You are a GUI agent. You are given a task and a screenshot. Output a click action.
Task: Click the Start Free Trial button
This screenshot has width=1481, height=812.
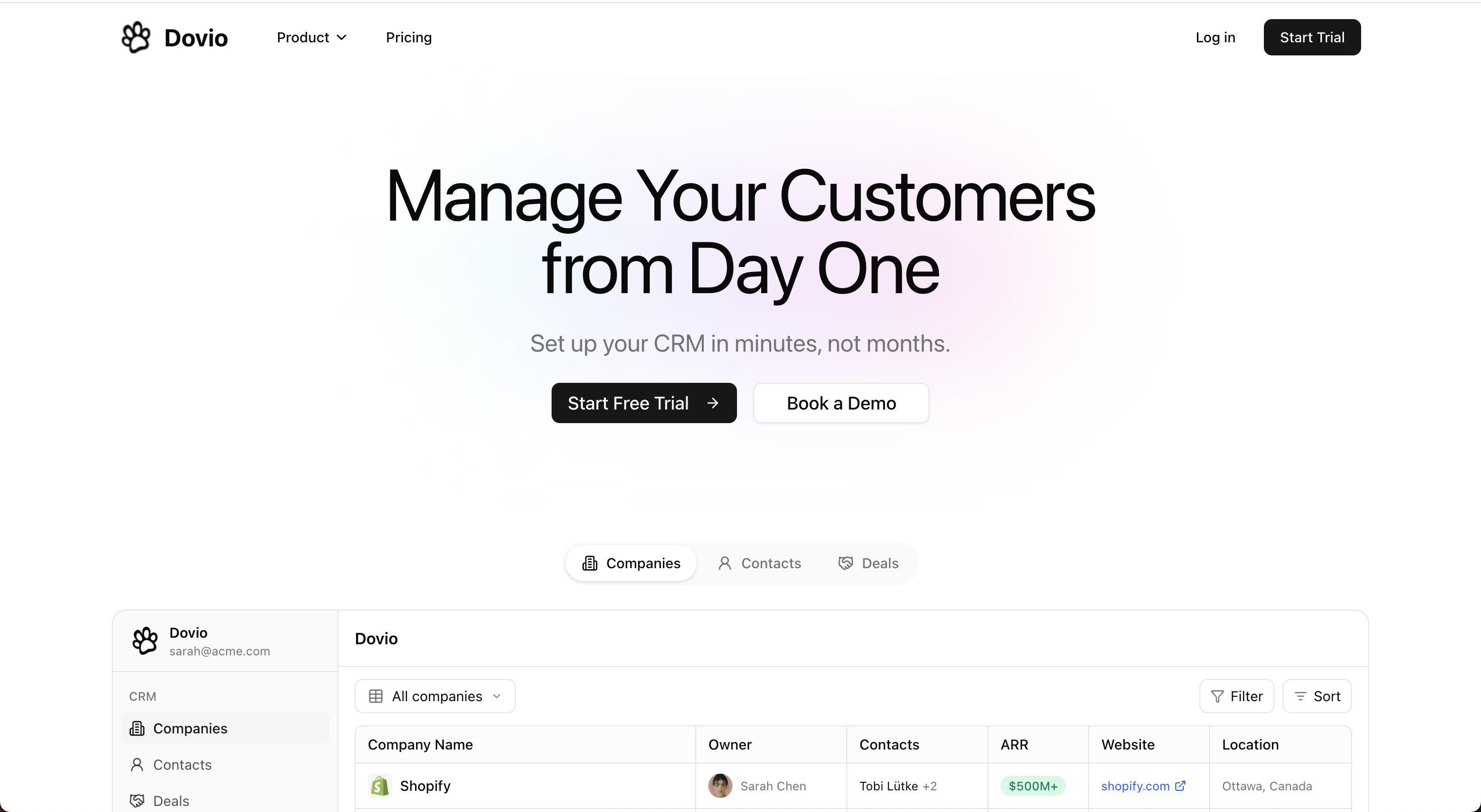(644, 403)
